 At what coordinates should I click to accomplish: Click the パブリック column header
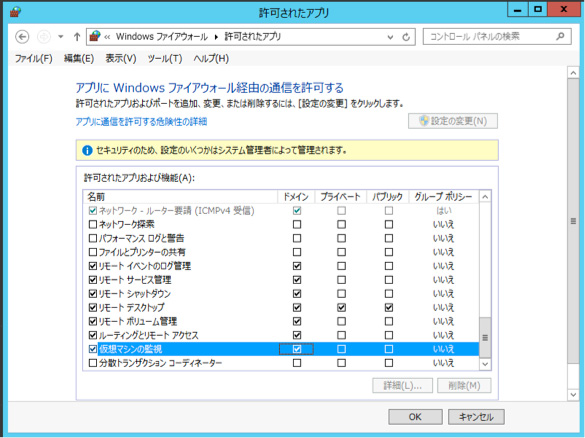(388, 197)
